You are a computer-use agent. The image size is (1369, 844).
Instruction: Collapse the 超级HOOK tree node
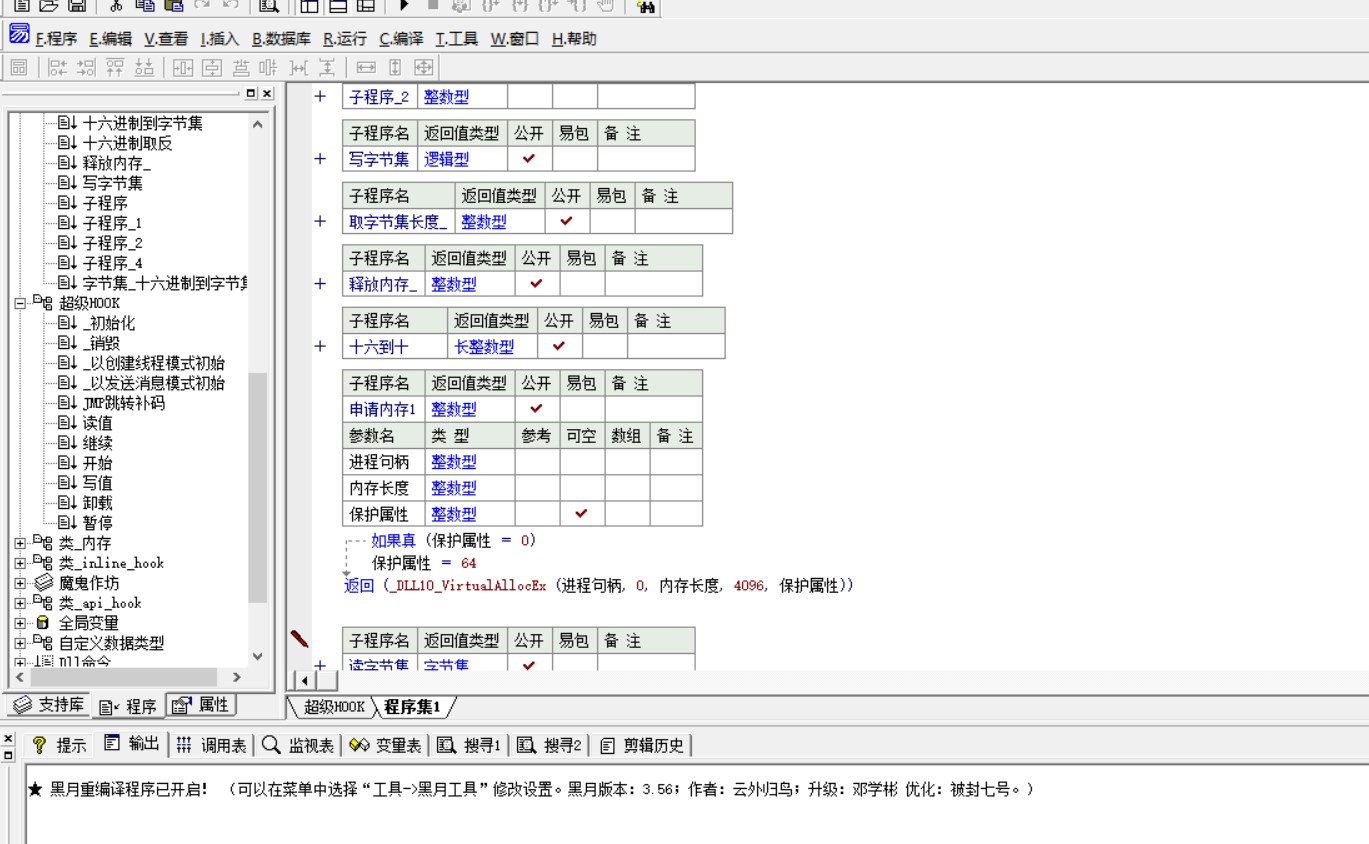(20, 303)
